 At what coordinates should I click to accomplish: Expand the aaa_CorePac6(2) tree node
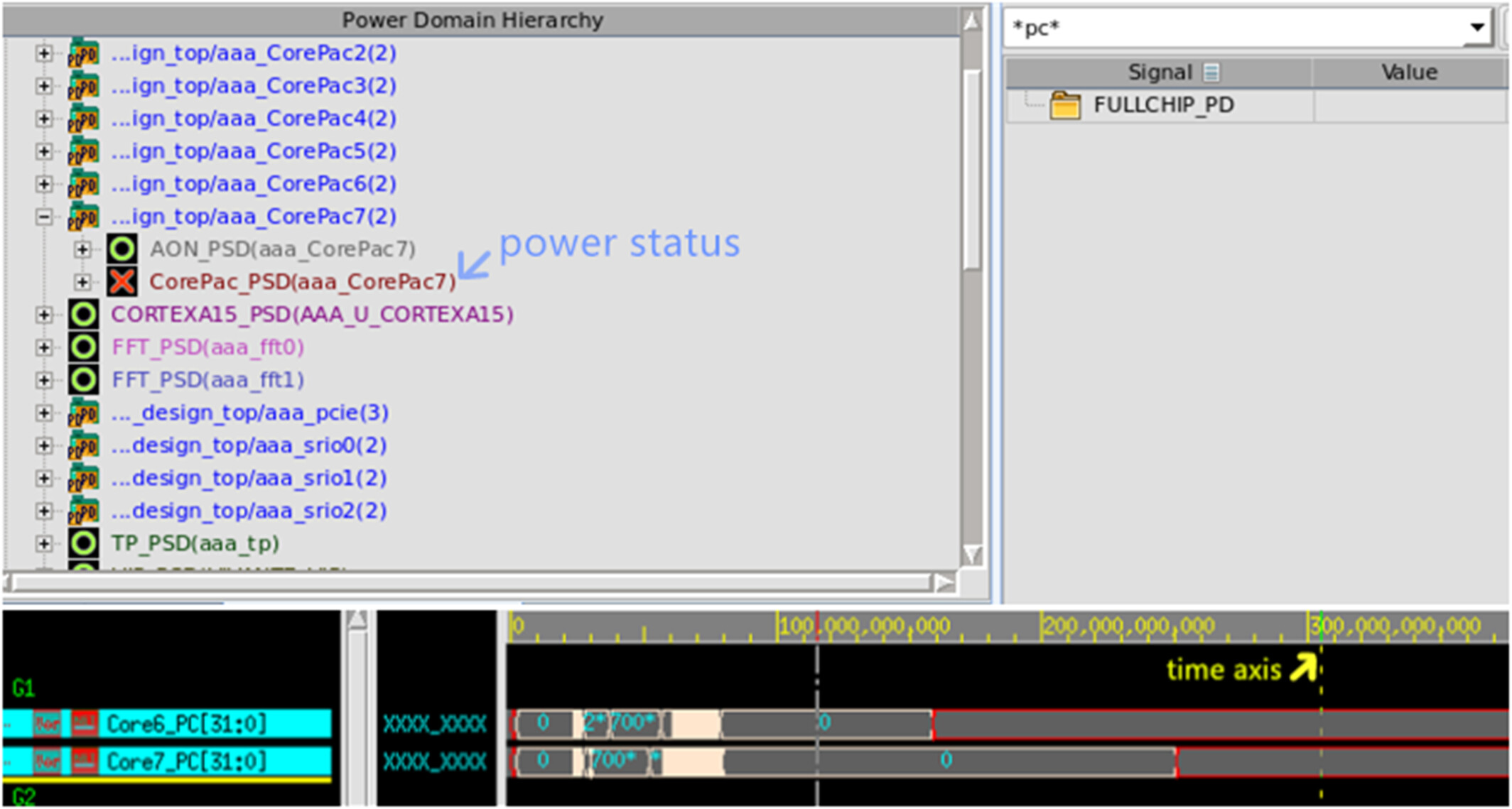coord(44,185)
